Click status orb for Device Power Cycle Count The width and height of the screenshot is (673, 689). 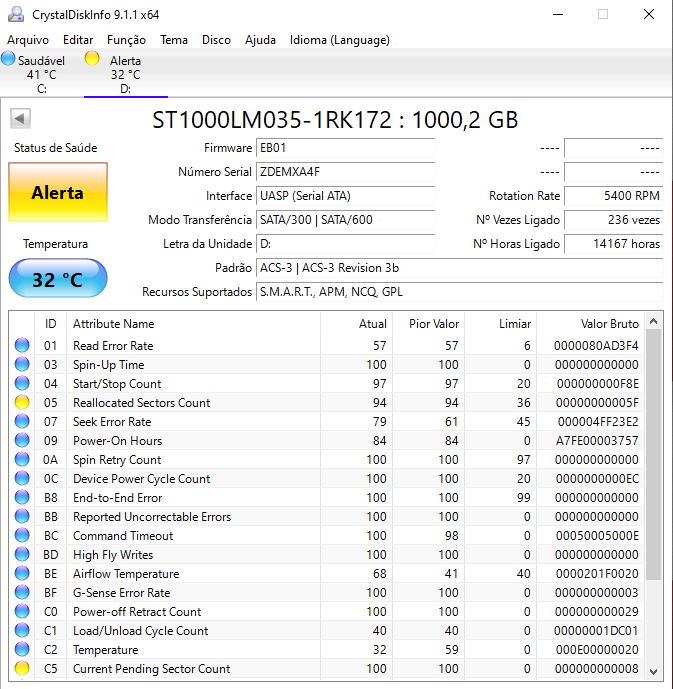tap(22, 478)
